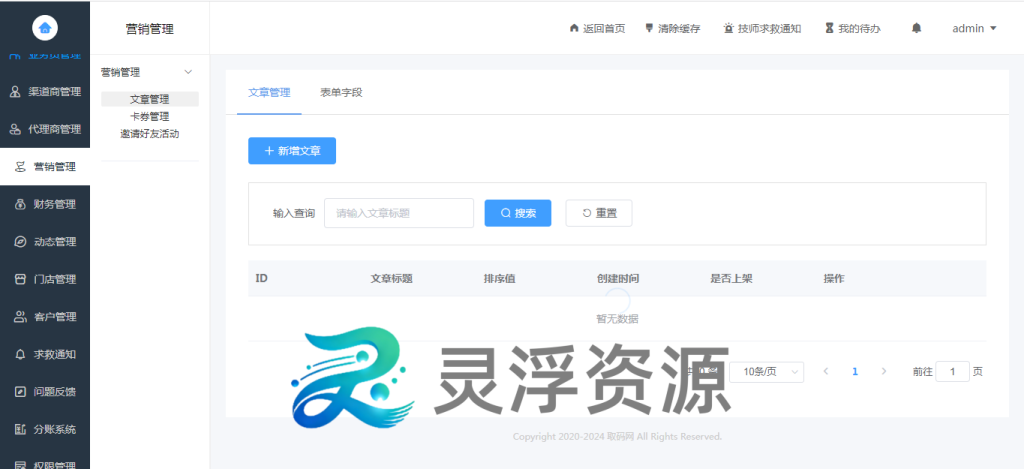Click the alarm icon beside 技师求救通知

pos(729,28)
